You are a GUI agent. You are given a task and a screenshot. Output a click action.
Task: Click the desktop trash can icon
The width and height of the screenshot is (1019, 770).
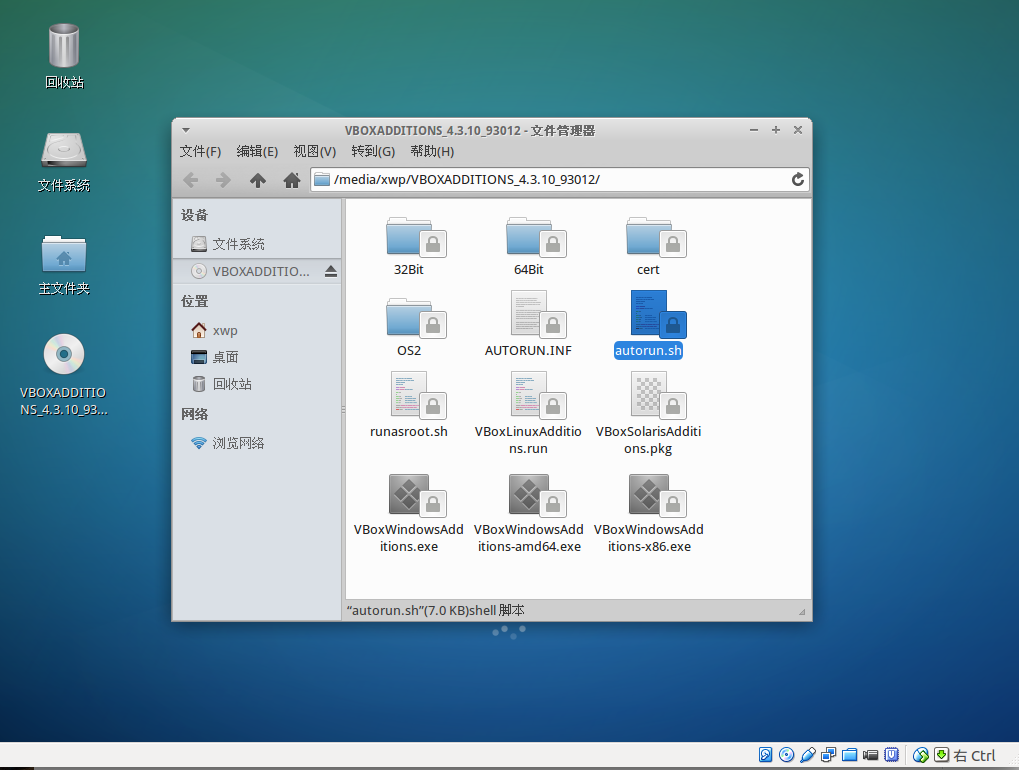click(64, 45)
